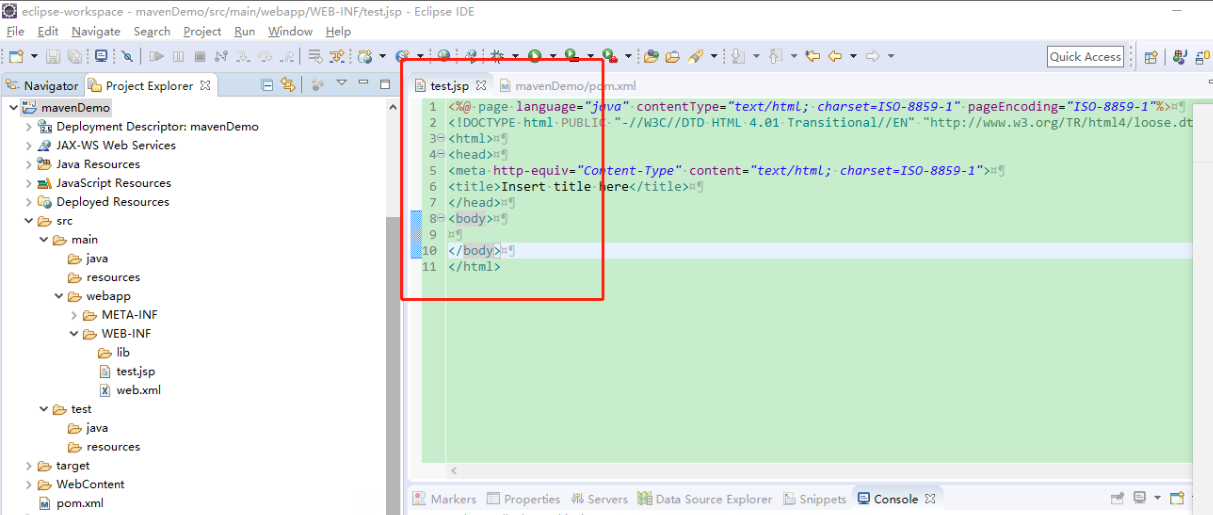1213x515 pixels.
Task: Open the Edit menu
Action: point(47,31)
